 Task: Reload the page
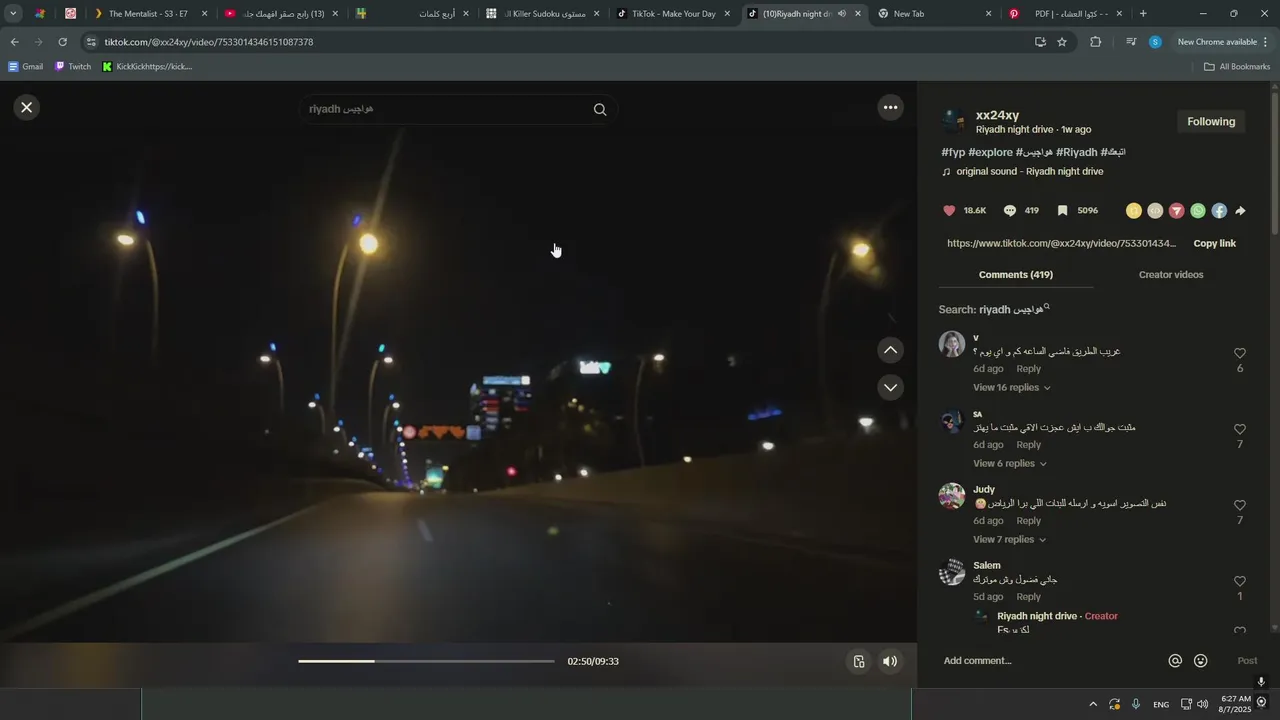point(62,42)
